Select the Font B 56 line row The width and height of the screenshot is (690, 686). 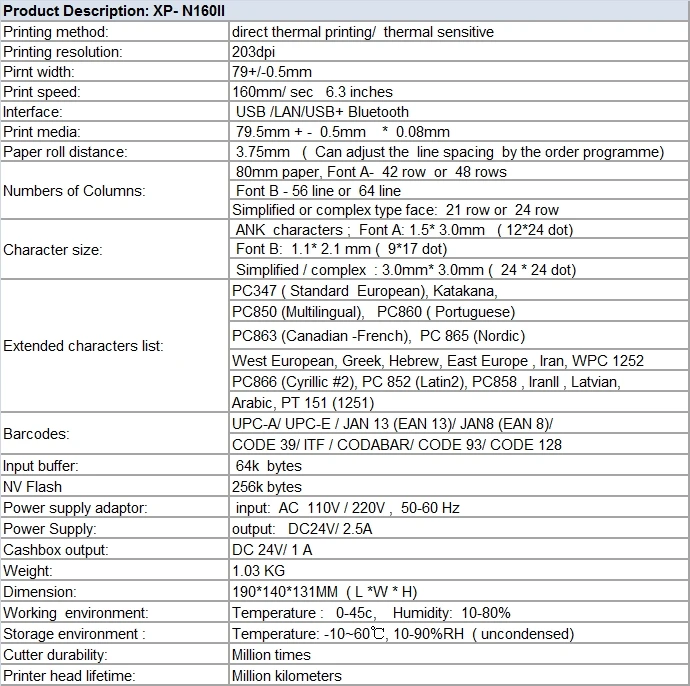459,191
